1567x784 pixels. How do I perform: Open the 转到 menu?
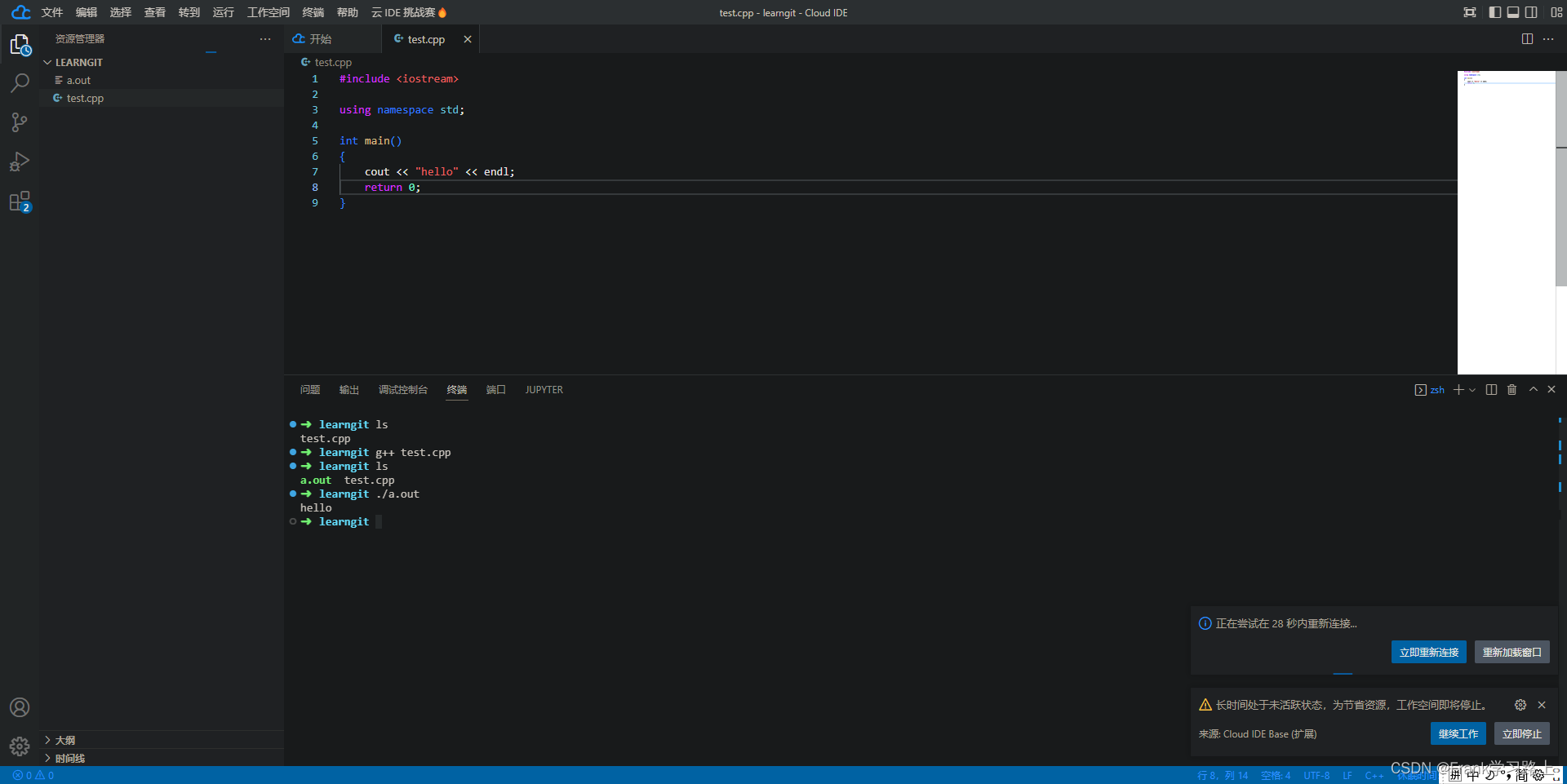189,12
